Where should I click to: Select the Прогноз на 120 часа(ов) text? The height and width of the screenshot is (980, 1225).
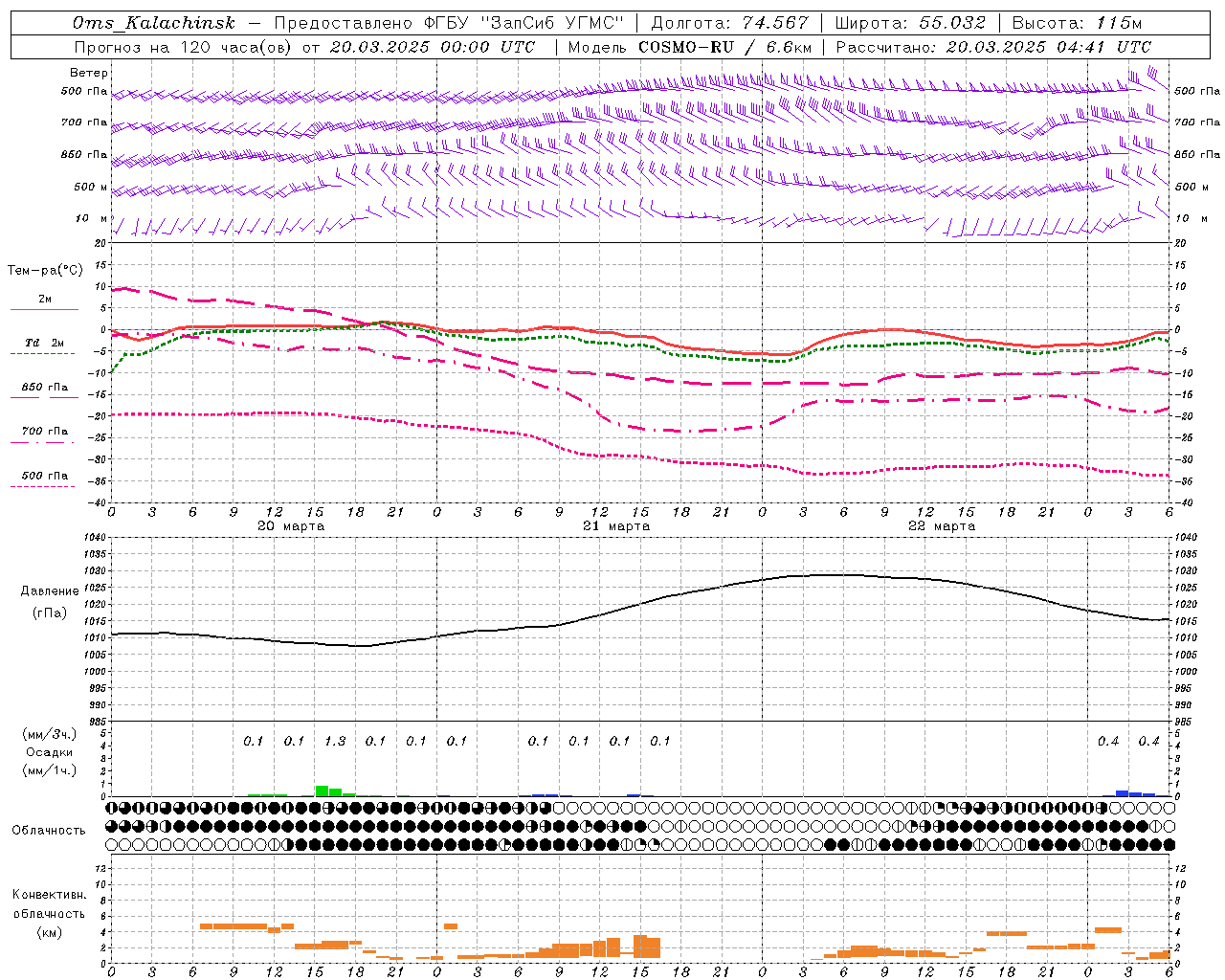click(x=184, y=47)
